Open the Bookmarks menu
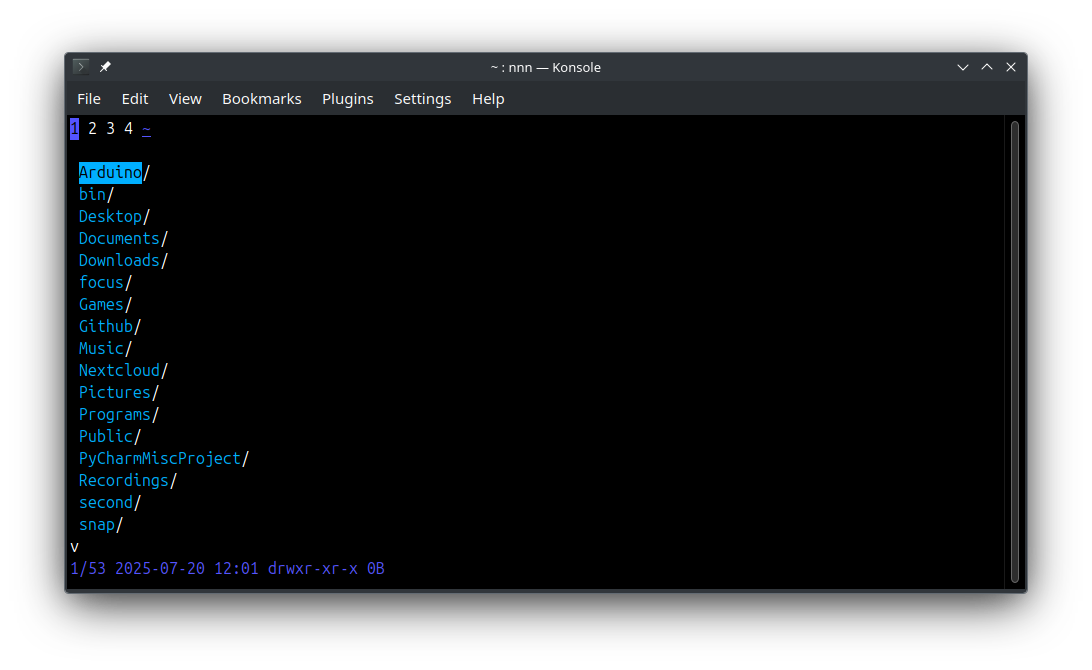1092x670 pixels. [x=262, y=99]
